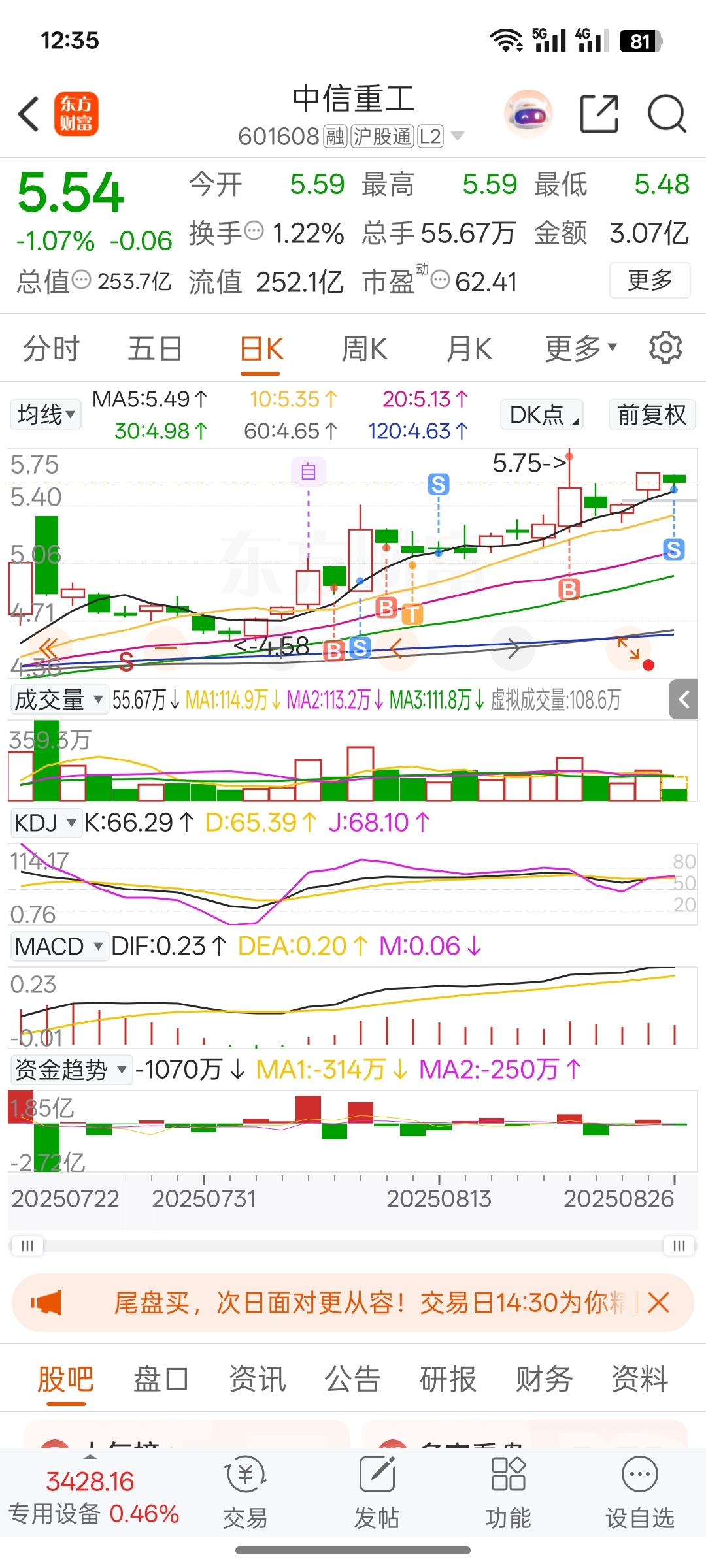Open the KDJ indicator dropdown
The width and height of the screenshot is (706, 1568).
click(x=46, y=823)
